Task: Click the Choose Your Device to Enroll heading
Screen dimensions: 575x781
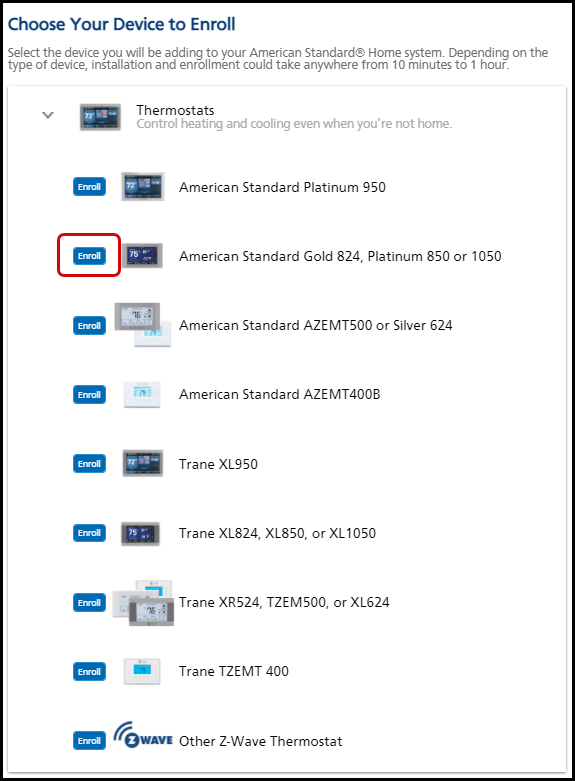Action: coord(121,24)
